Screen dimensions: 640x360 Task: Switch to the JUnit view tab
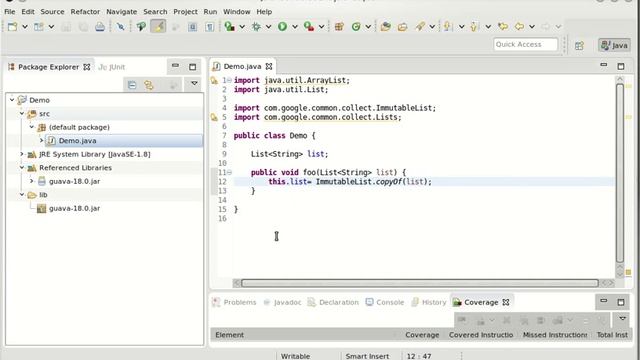click(111, 67)
